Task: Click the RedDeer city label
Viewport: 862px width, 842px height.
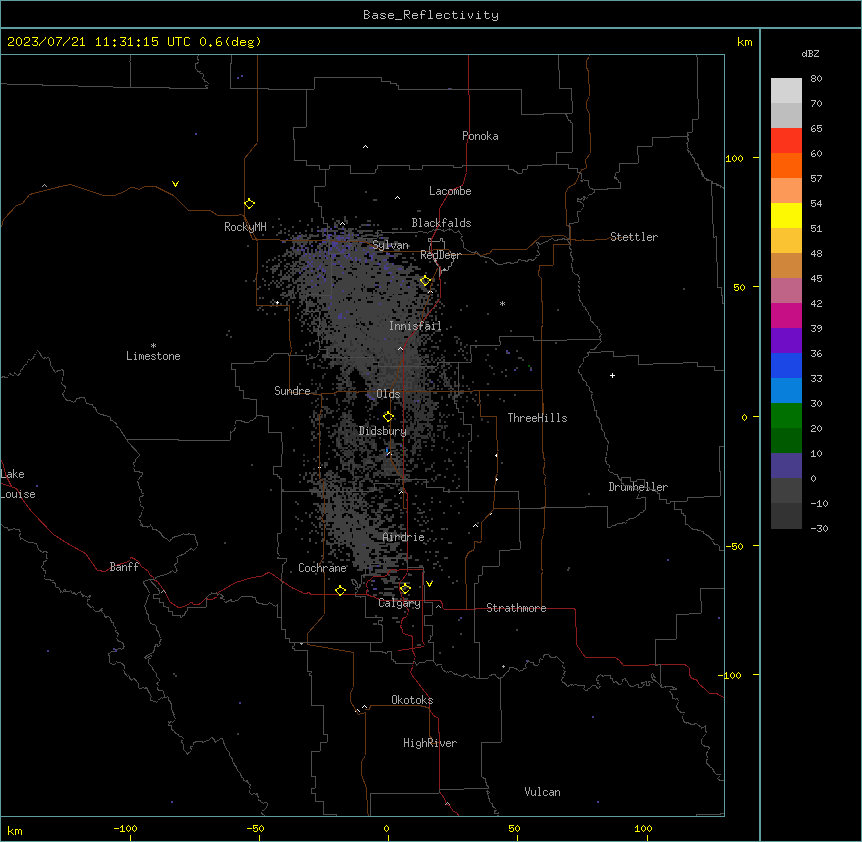Action: (x=440, y=255)
